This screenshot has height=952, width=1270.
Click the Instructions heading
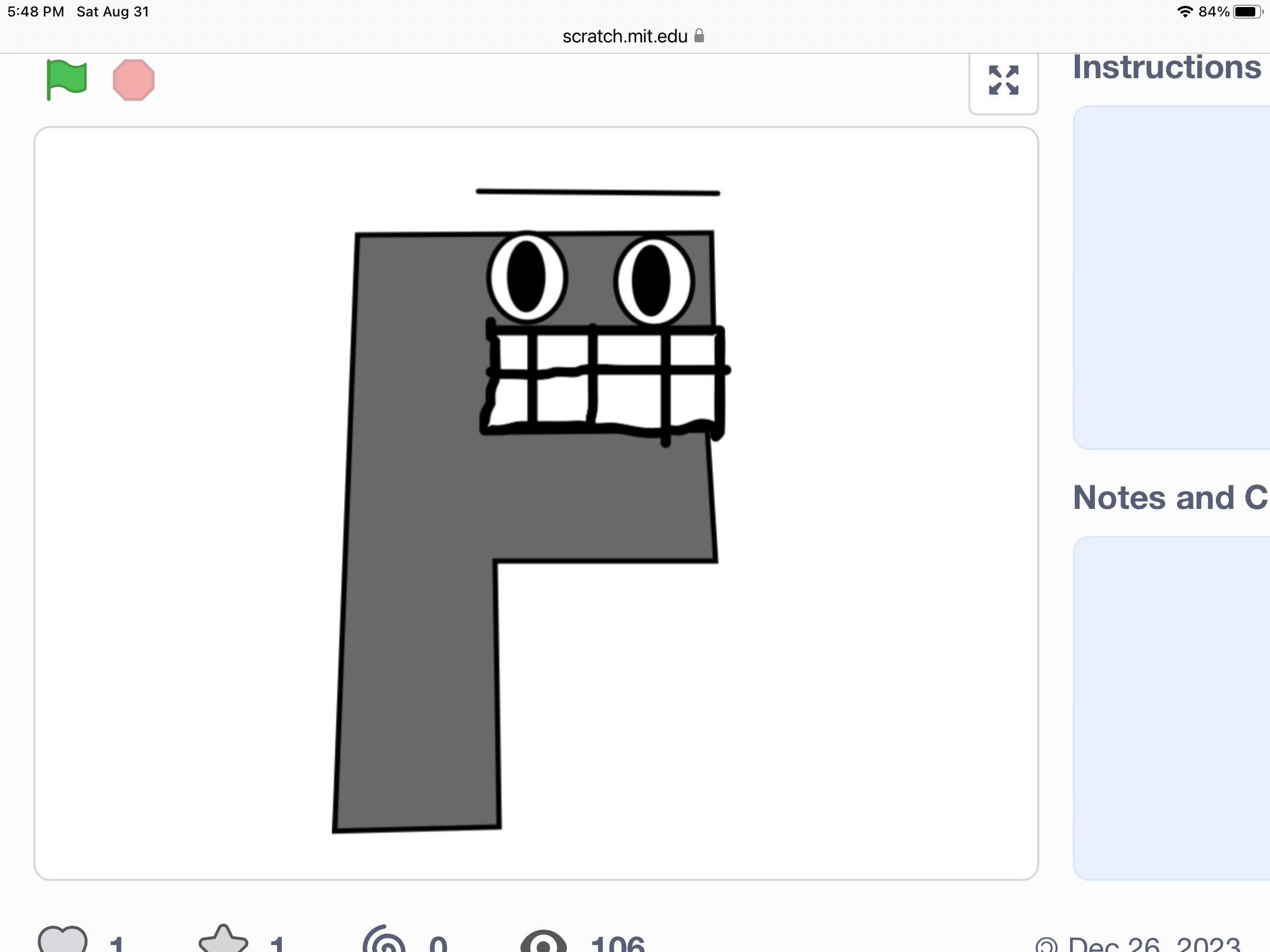click(1167, 68)
